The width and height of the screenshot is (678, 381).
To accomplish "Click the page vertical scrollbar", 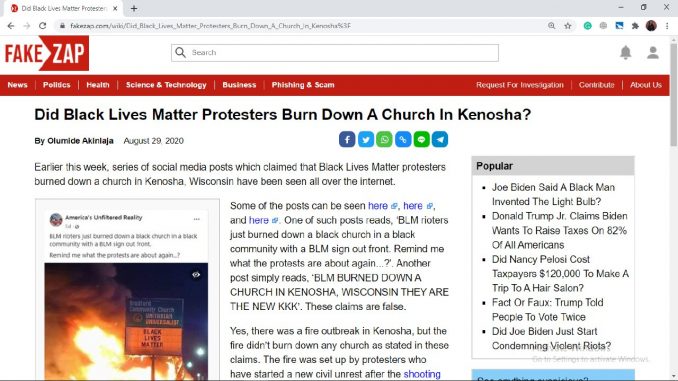I will coord(674,208).
